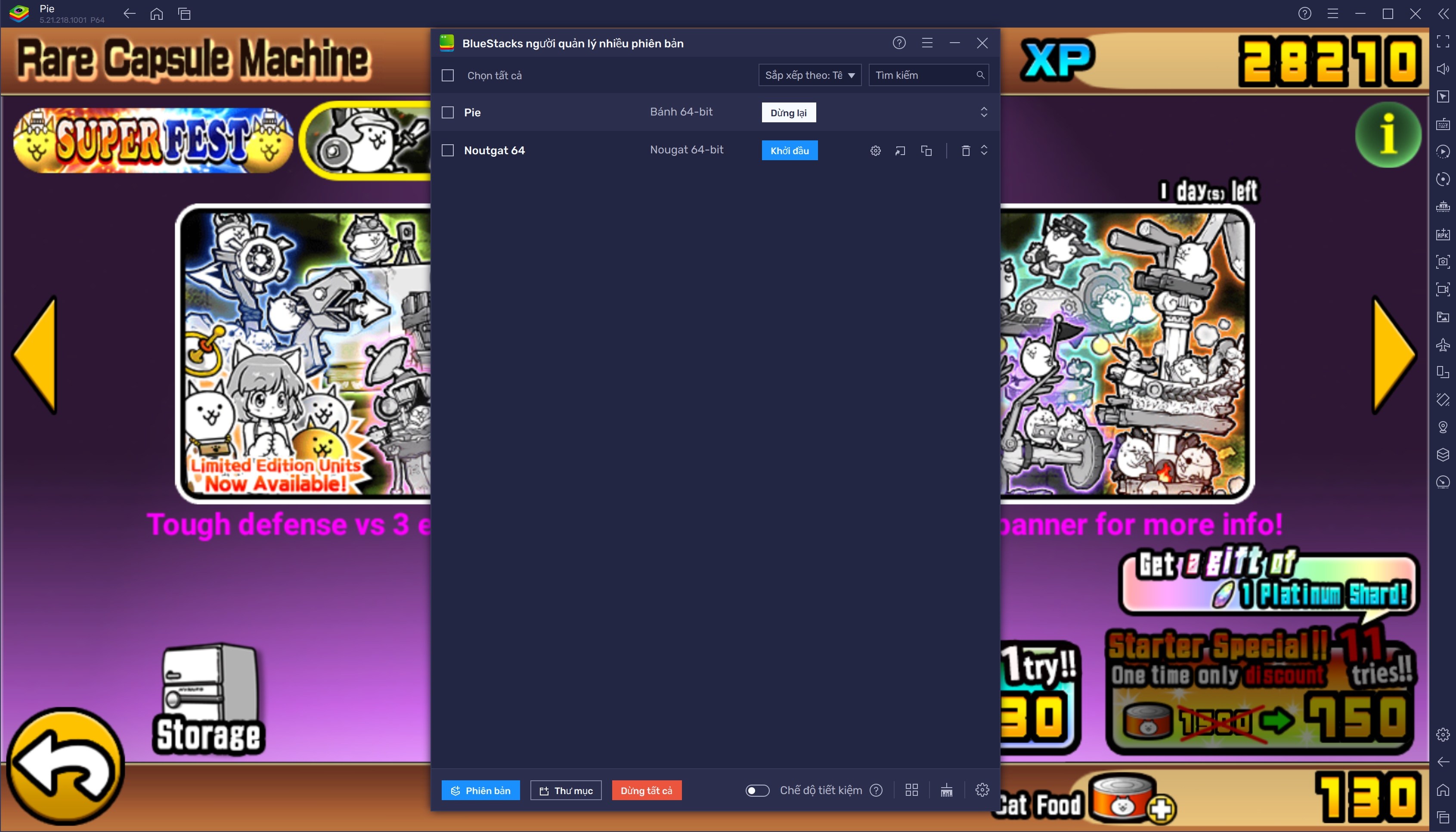This screenshot has height=832, width=1456.
Task: Open help icon in the Pie window title bar
Action: [x=1304, y=13]
